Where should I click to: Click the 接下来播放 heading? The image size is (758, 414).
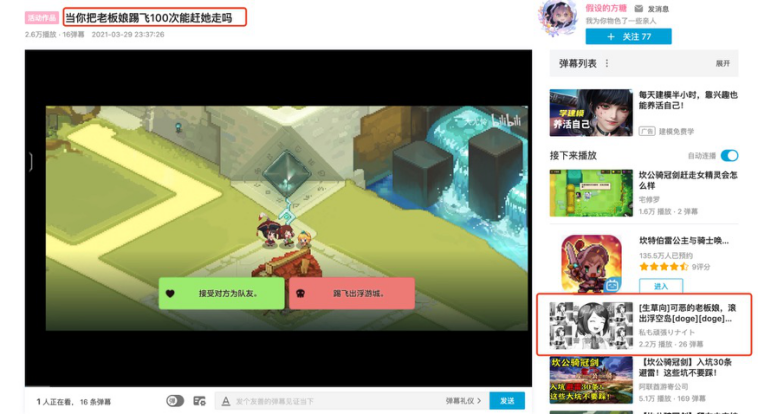573,155
